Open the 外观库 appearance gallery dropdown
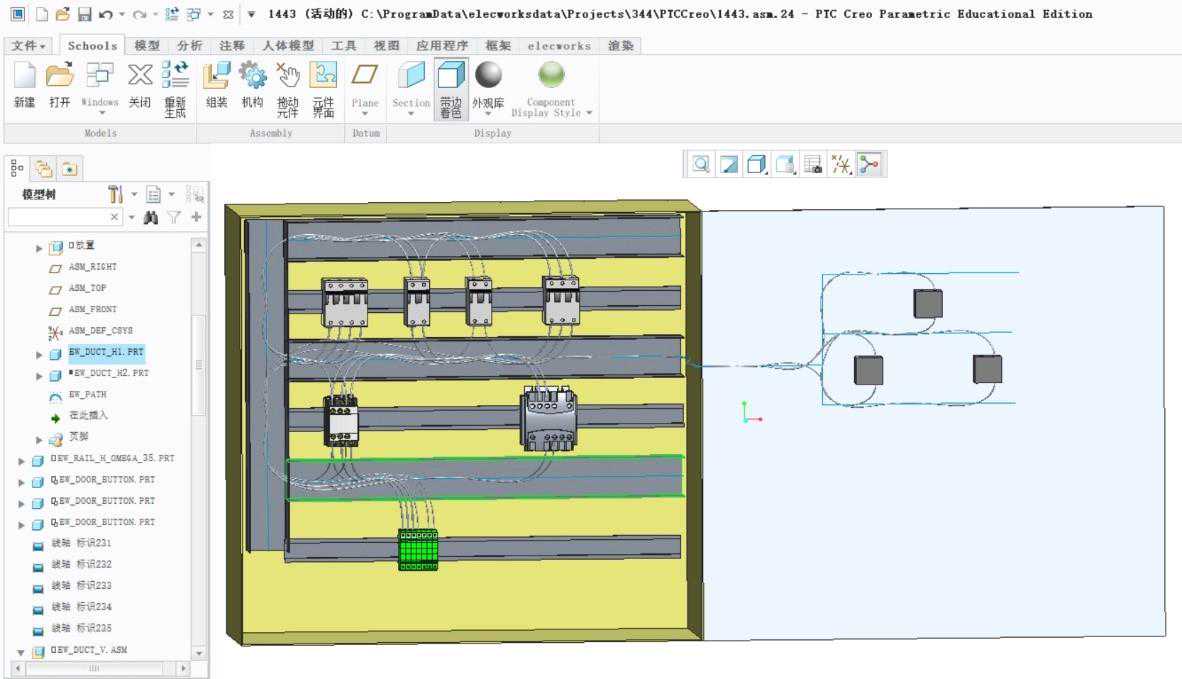 pos(488,113)
